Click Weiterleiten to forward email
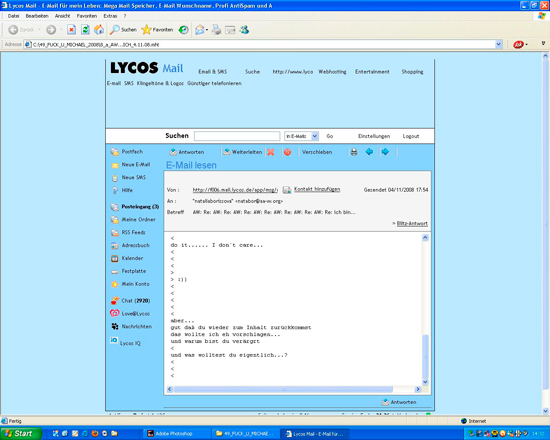This screenshot has width=550, height=440. tap(243, 152)
